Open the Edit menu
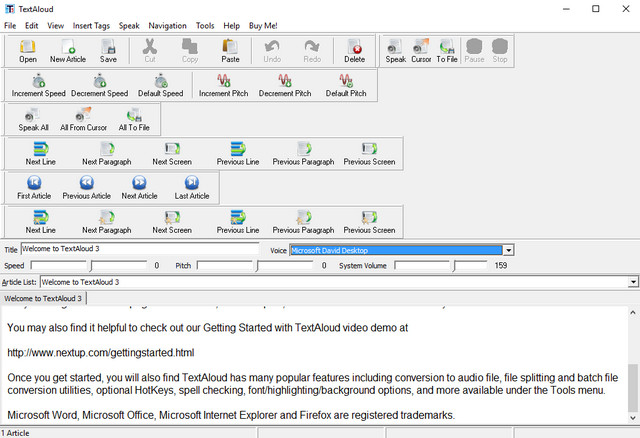 click(x=31, y=25)
